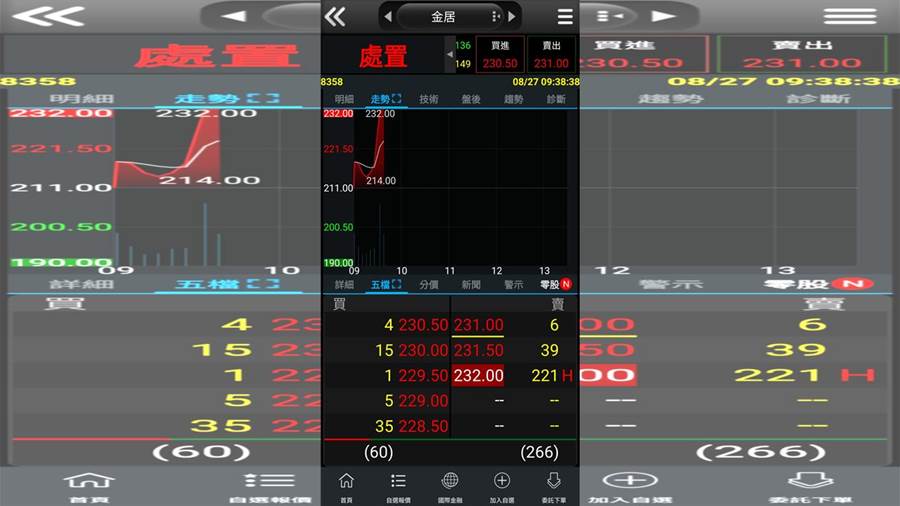Select highlighted 232.00 ask price
900x506 pixels.
coord(478,375)
